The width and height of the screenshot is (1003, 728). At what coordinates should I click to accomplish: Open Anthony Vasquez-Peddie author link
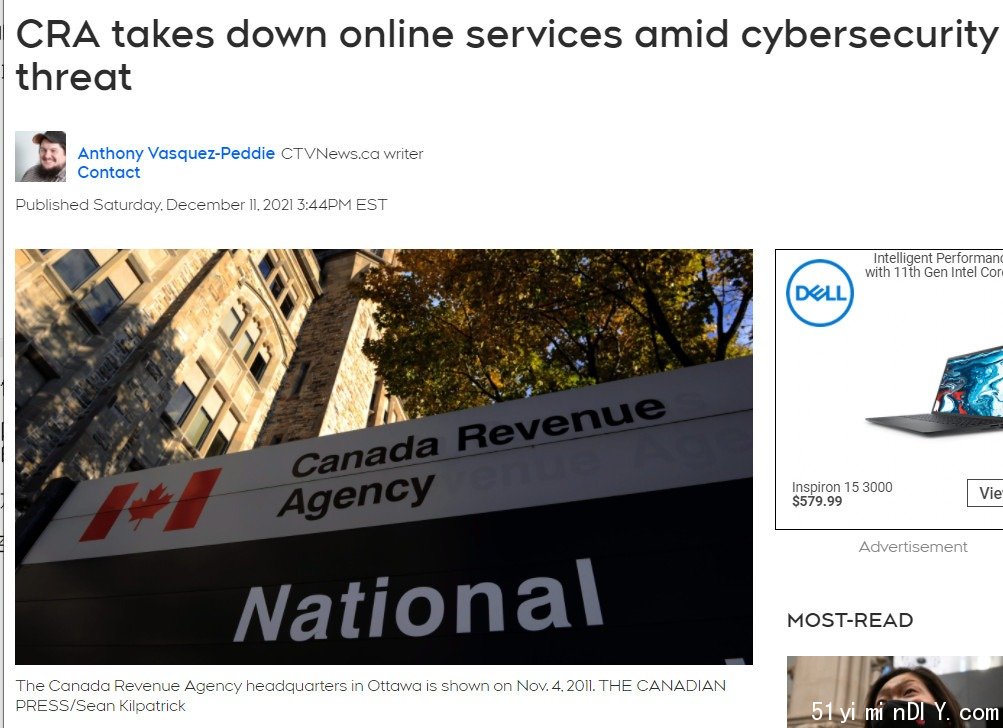176,154
